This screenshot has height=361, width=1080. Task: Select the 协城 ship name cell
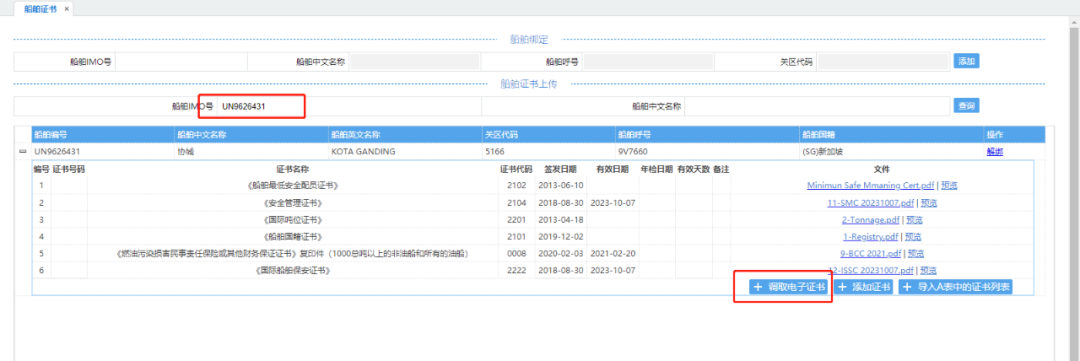251,152
